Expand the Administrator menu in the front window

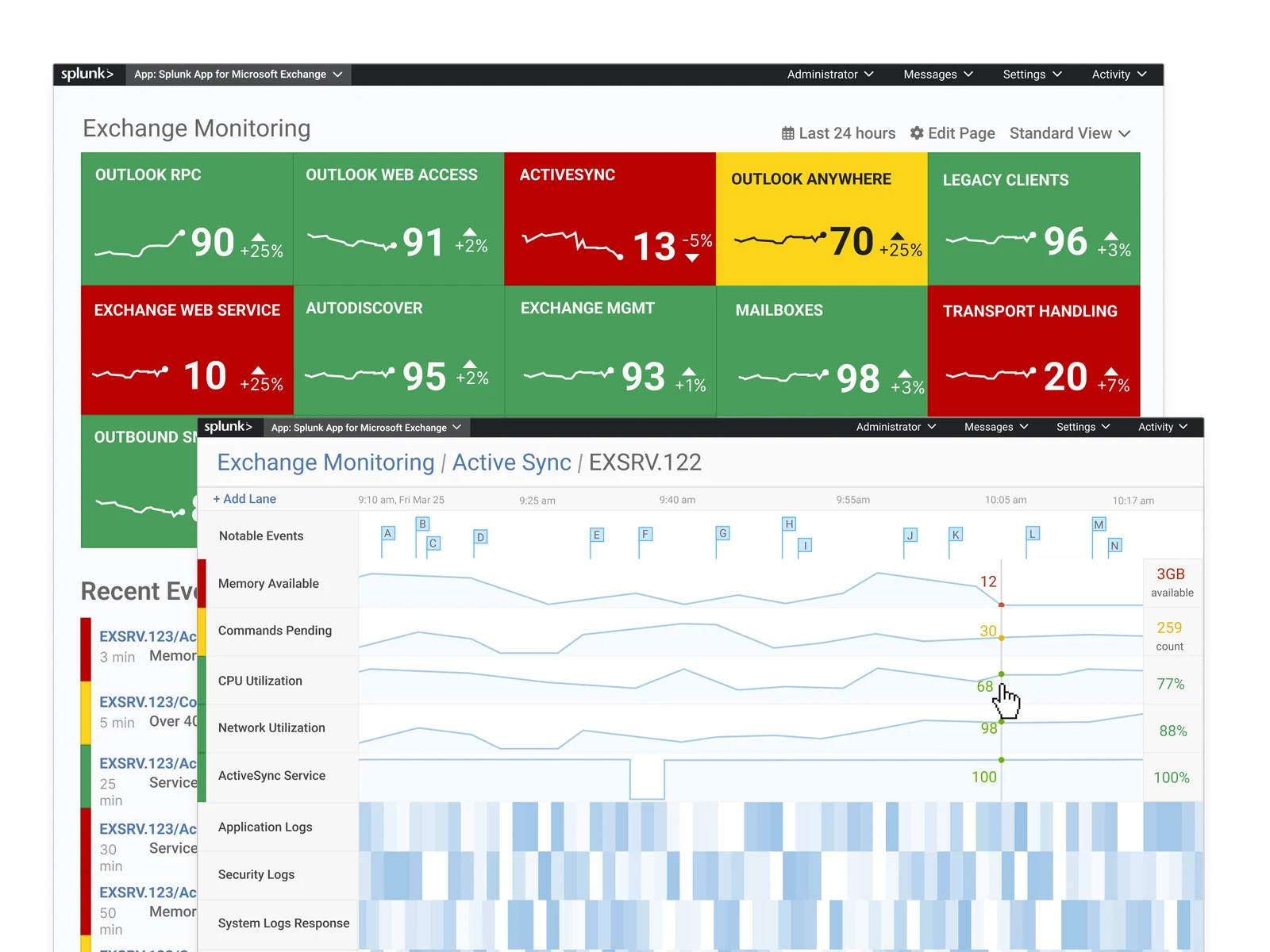tap(896, 427)
